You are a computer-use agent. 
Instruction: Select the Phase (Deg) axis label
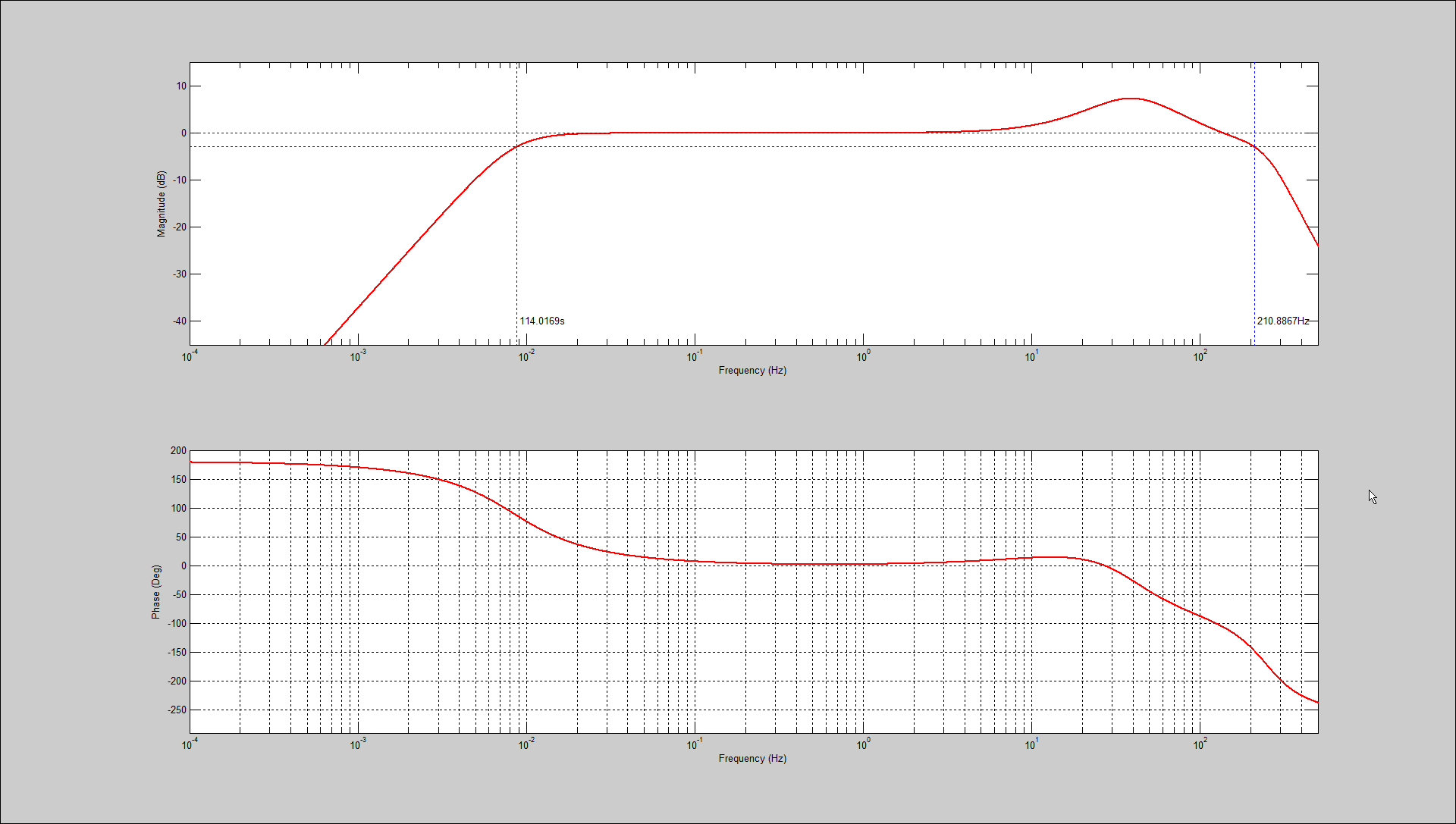point(155,592)
